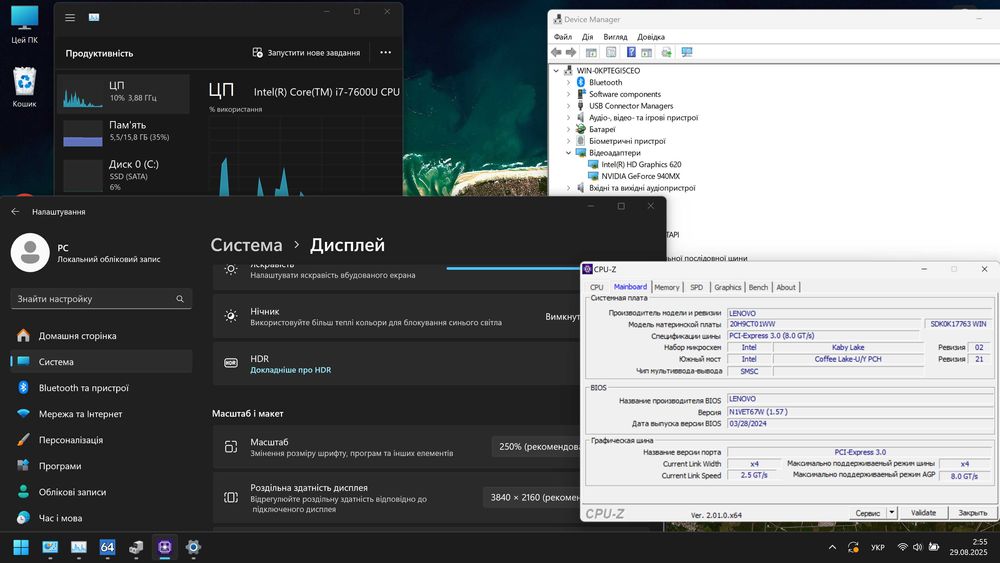
Task: Expand Software components node in Device Manager
Action: pyautogui.click(x=568, y=94)
